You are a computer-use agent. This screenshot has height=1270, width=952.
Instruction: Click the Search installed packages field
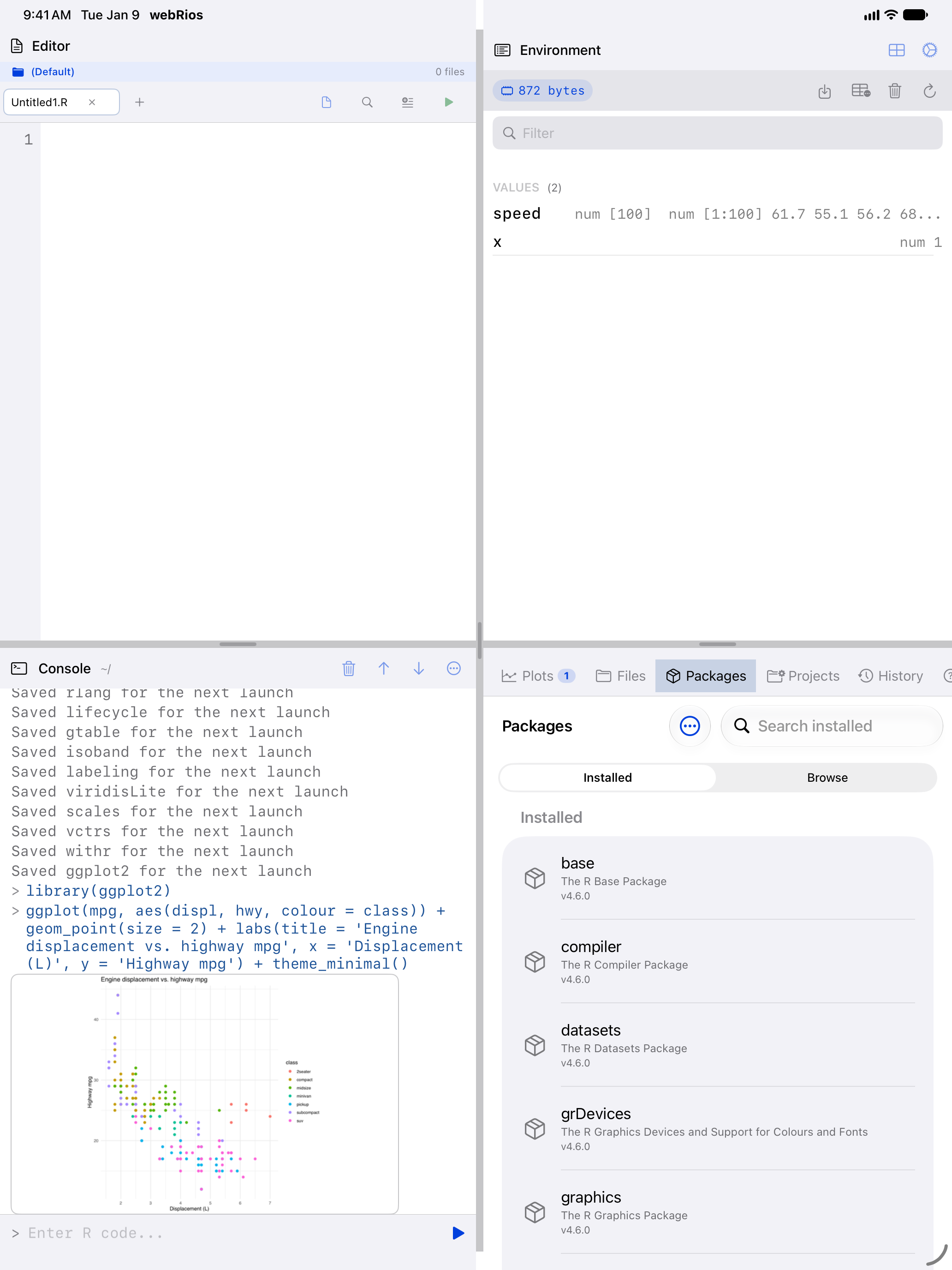832,726
